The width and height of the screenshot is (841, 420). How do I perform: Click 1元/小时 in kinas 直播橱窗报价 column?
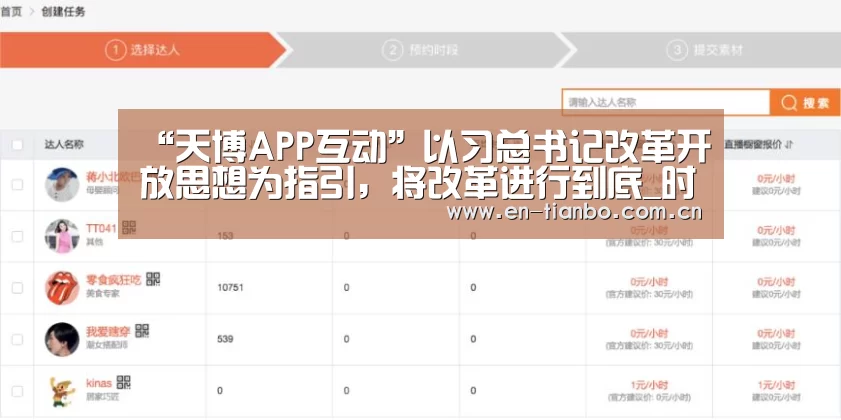776,385
